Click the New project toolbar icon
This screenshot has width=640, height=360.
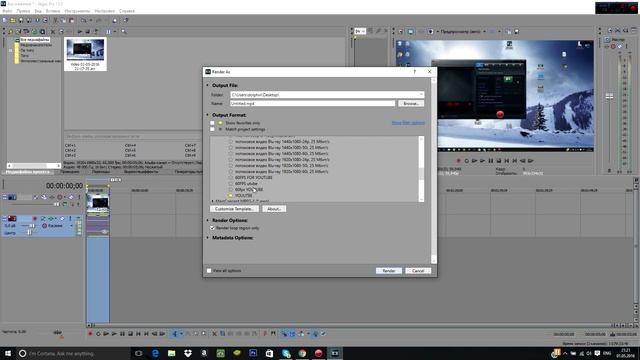[x=4, y=20]
